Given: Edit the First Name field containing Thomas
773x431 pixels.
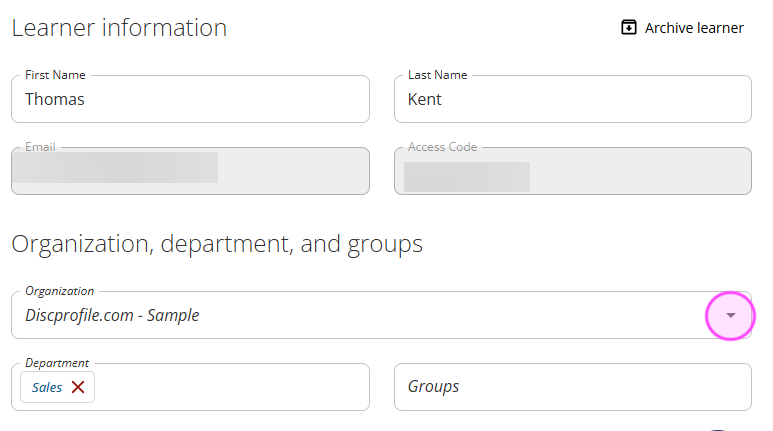Looking at the screenshot, I should [x=190, y=99].
